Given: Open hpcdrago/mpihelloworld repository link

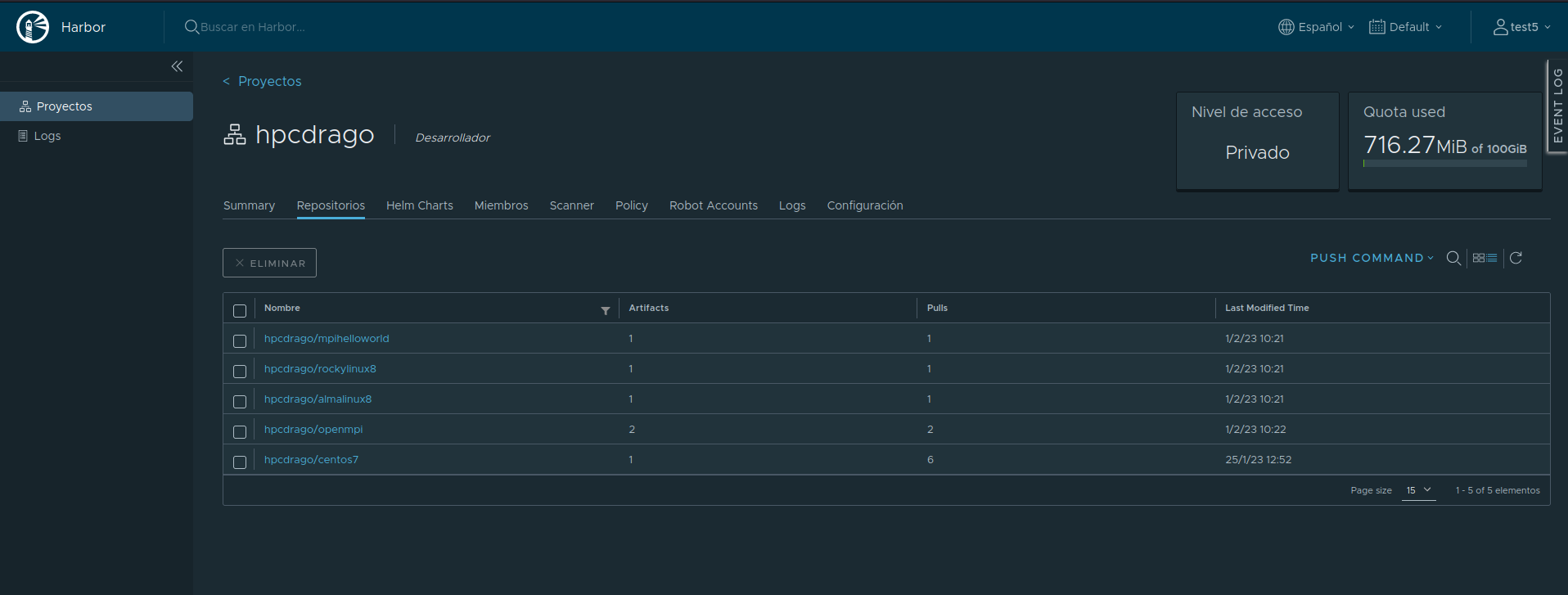Looking at the screenshot, I should click(x=327, y=338).
